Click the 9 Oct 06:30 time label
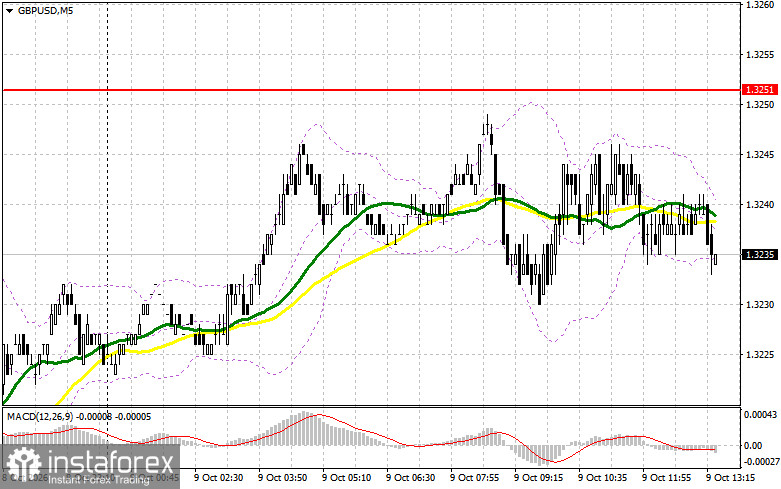This screenshot has height=489, width=781. pyautogui.click(x=410, y=478)
